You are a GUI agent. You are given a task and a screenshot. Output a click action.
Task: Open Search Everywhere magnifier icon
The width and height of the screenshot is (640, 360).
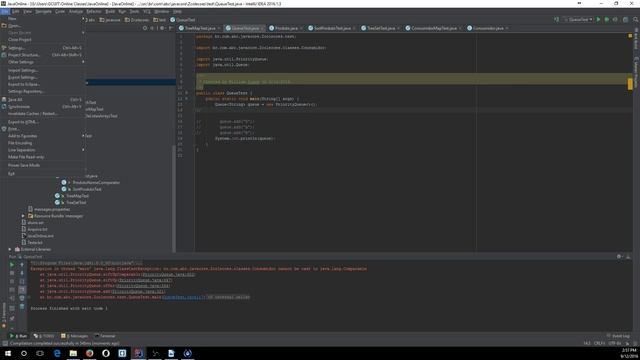tap(636, 20)
